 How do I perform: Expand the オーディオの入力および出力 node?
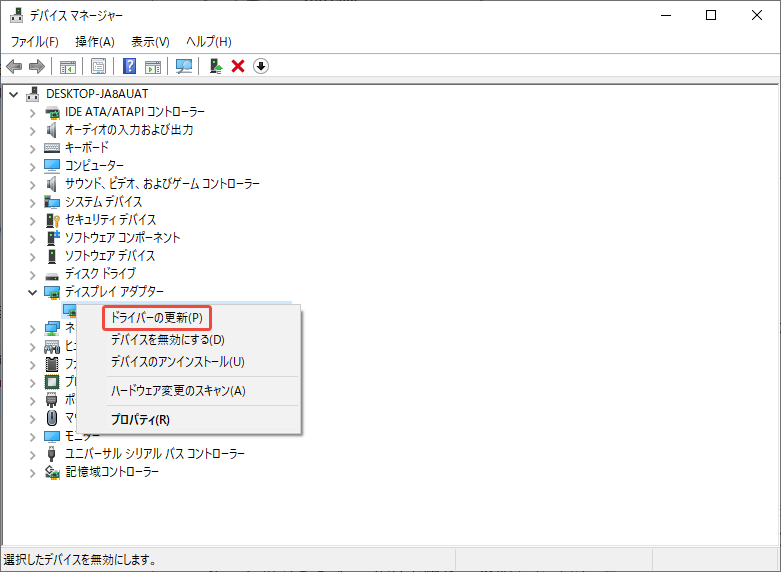coord(32,131)
